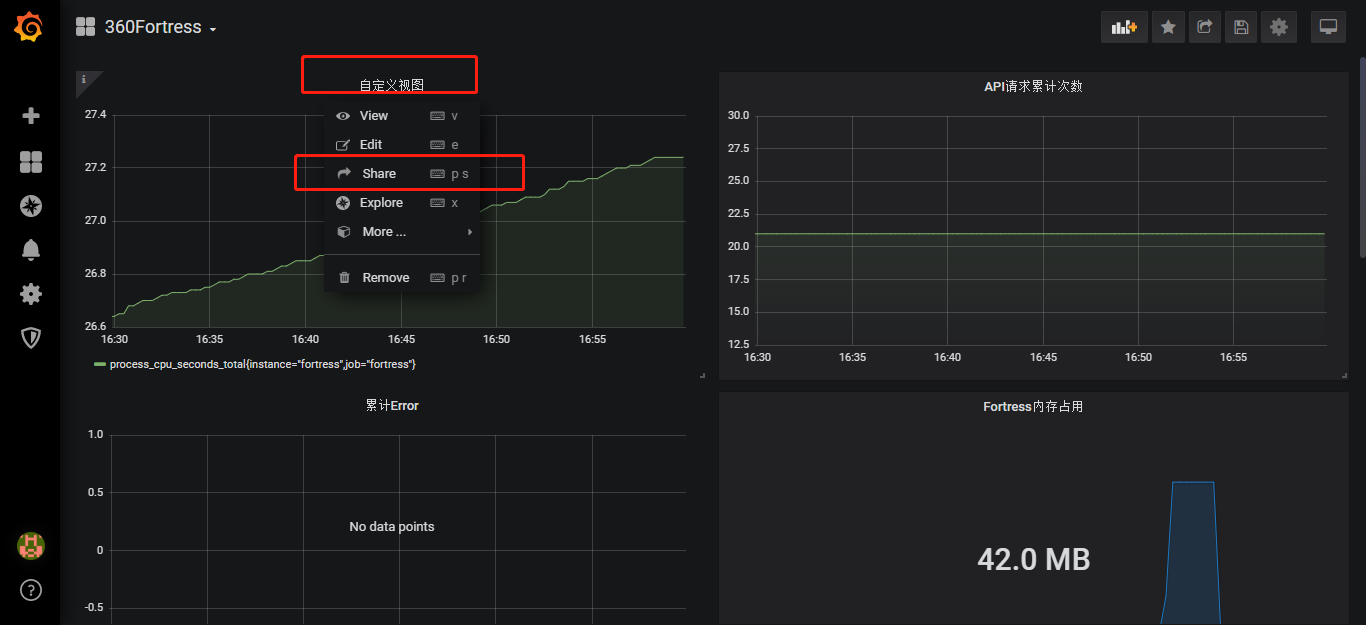Open Server Admin shield icon in sidebar
Image resolution: width=1366 pixels, height=625 pixels.
31,338
